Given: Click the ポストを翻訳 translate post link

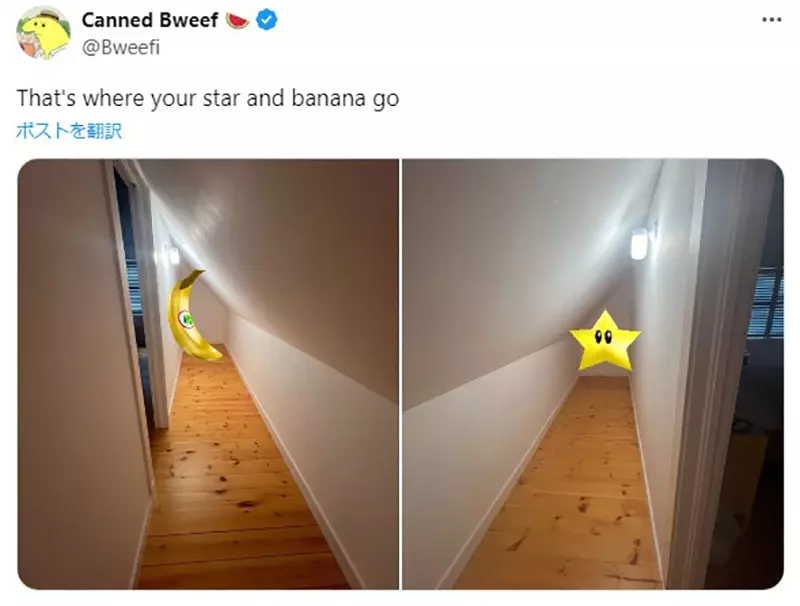Looking at the screenshot, I should pyautogui.click(x=69, y=131).
